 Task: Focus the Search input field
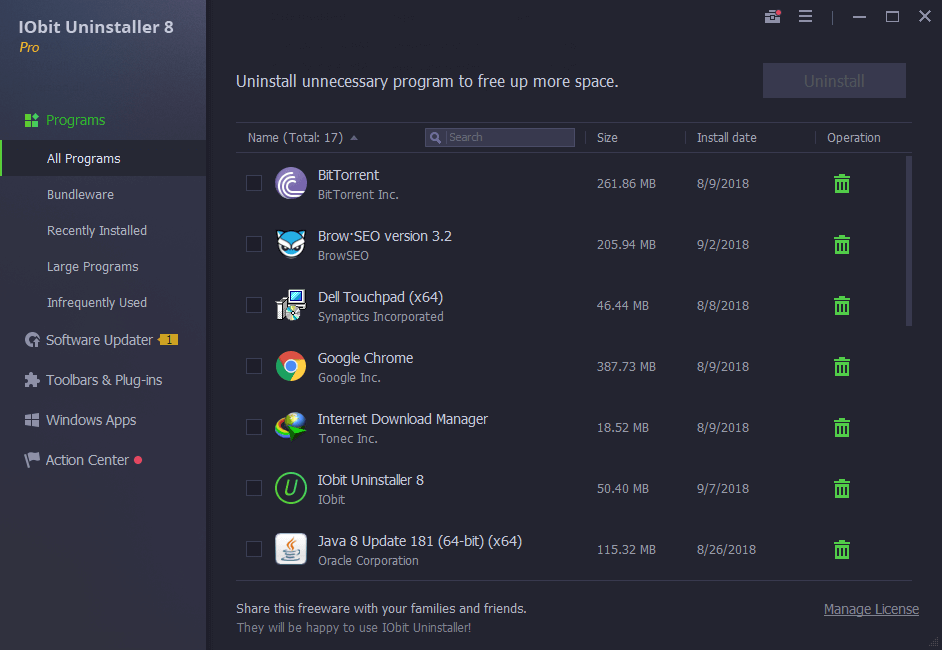click(500, 138)
